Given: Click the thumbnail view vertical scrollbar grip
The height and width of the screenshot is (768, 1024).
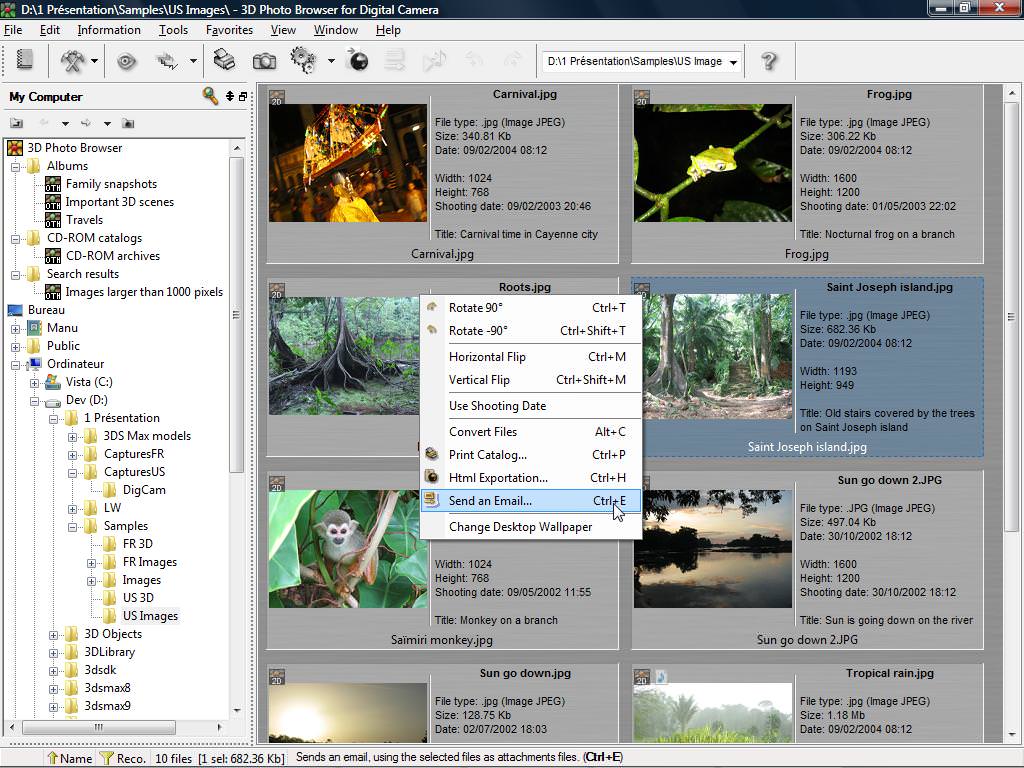Looking at the screenshot, I should (x=1011, y=317).
